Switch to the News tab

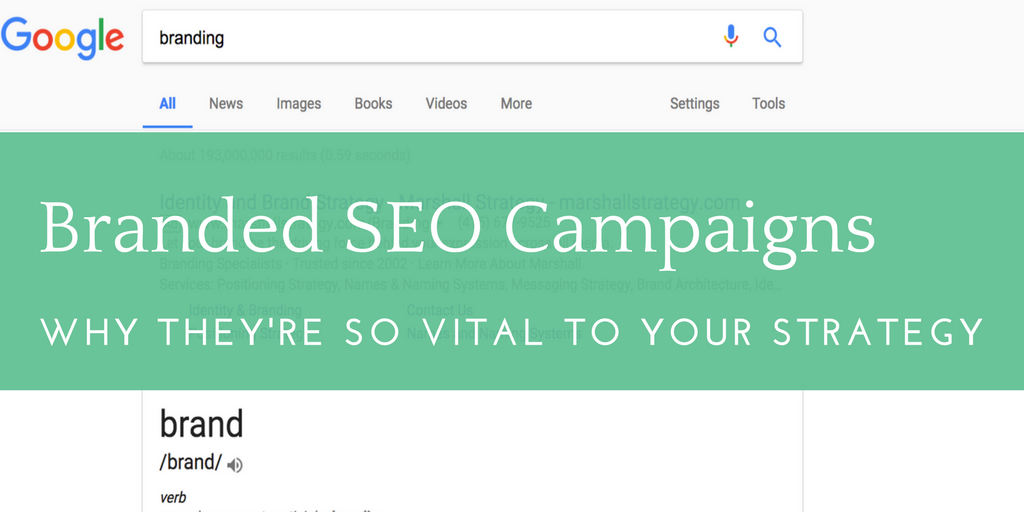tap(226, 103)
